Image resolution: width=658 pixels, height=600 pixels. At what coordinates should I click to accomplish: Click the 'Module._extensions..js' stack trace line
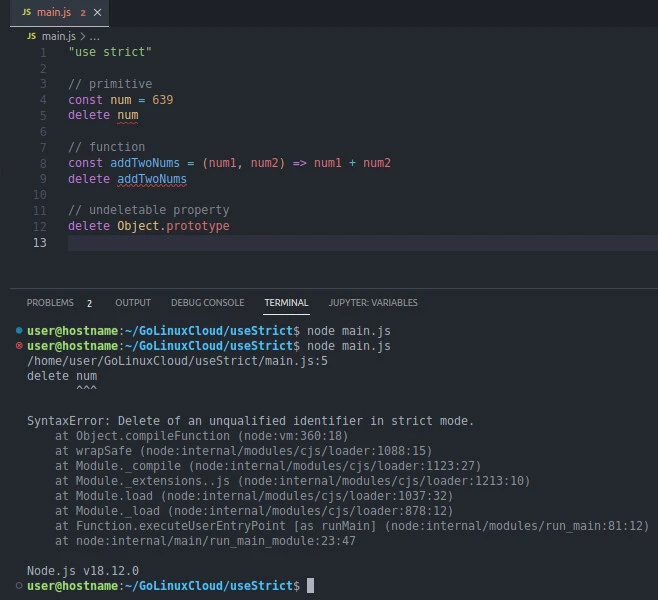(292, 481)
